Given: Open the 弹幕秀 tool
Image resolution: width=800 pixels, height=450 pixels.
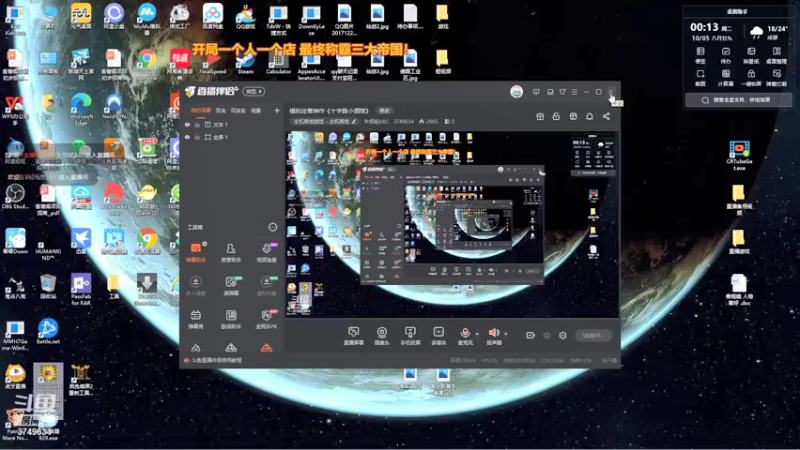Looking at the screenshot, I should tap(195, 319).
